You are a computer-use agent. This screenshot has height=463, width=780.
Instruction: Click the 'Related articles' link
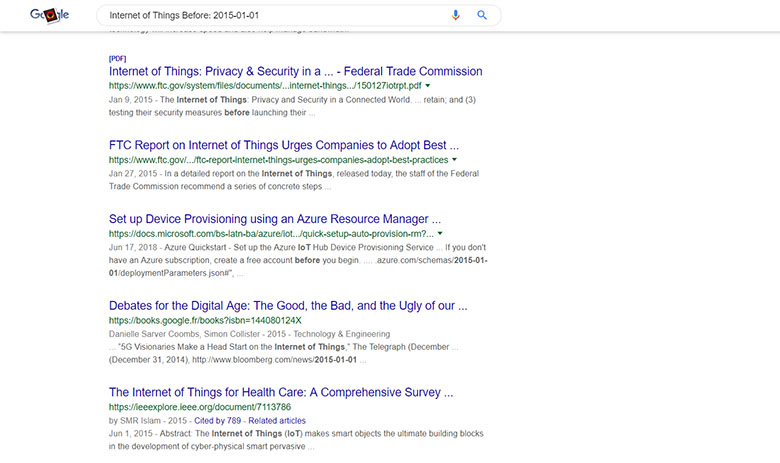(x=277, y=421)
